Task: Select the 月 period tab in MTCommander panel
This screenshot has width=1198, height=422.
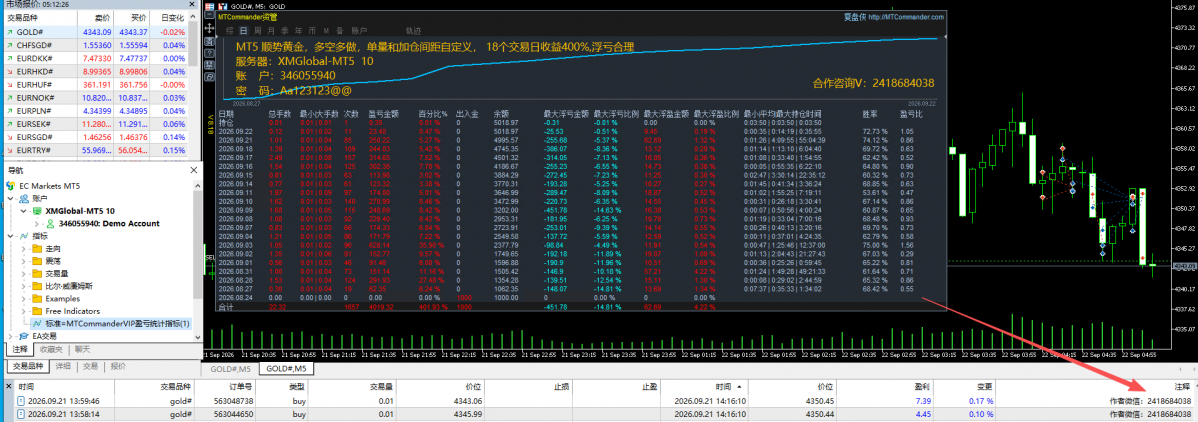Action: [x=271, y=31]
